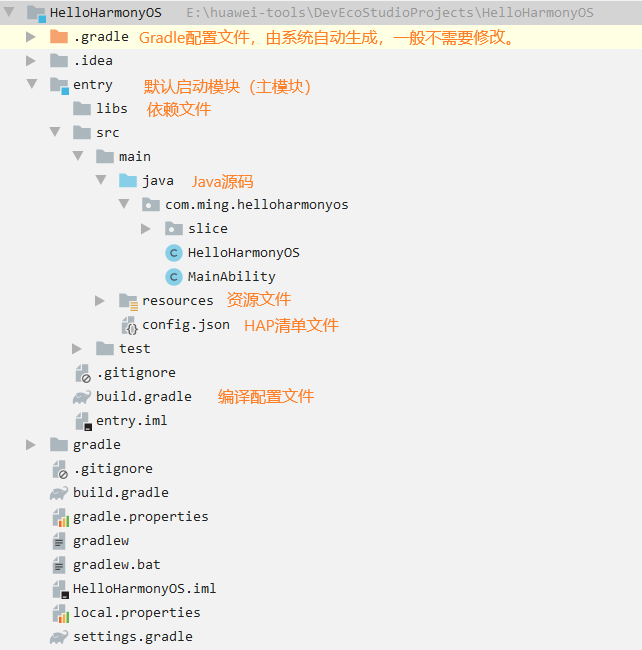Click the gradlew.bat file icon

(x=59, y=565)
